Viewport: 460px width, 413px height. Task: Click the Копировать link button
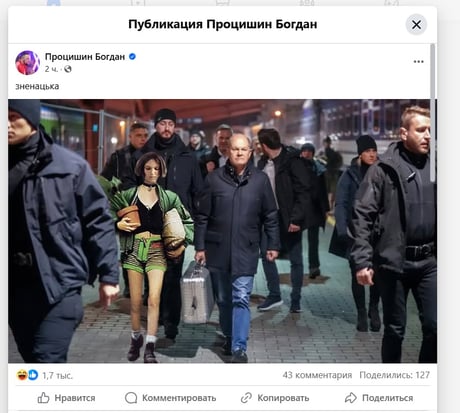point(275,398)
